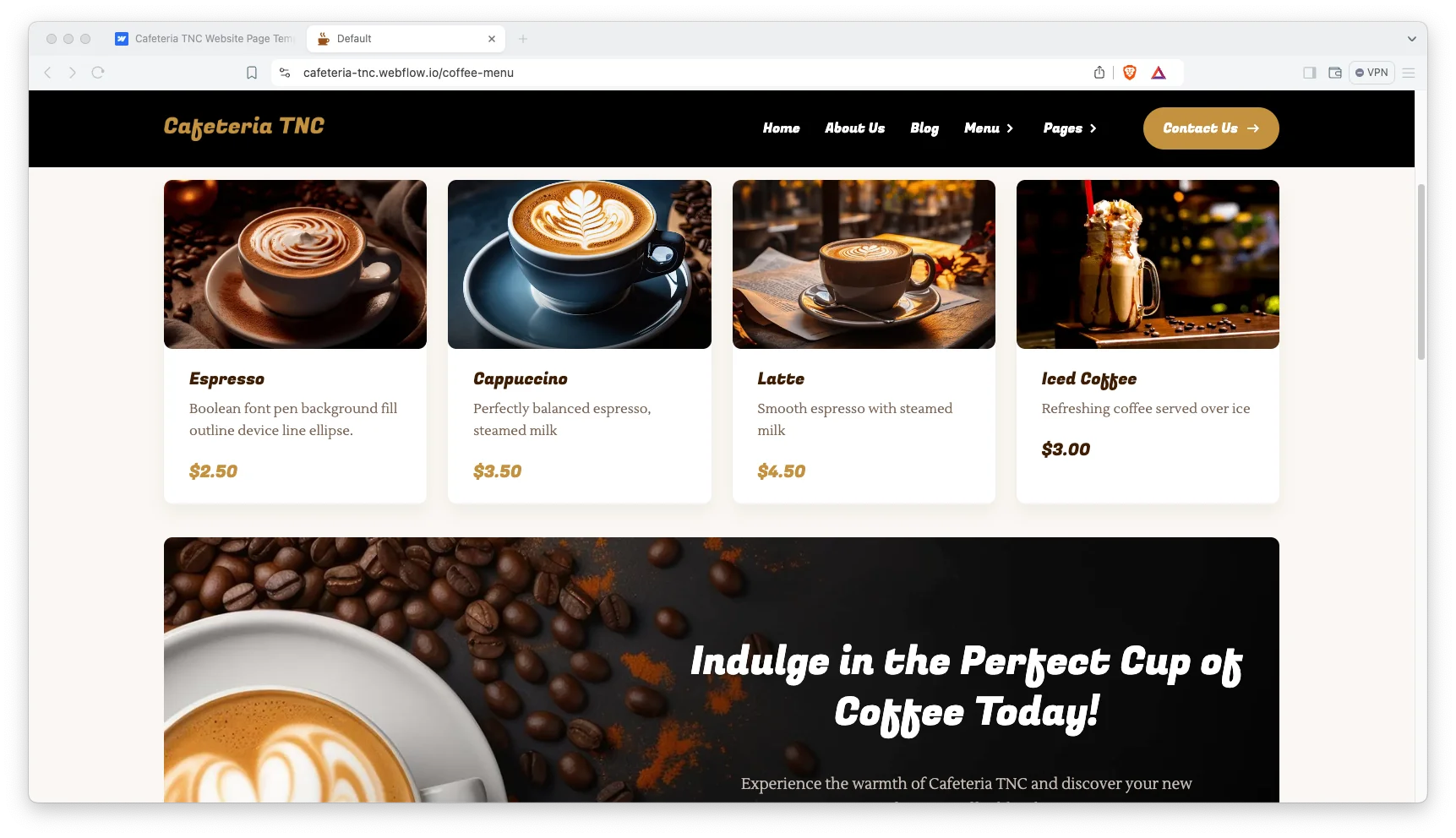This screenshot has width=1456, height=838.
Task: Open the About Us link
Action: click(854, 128)
